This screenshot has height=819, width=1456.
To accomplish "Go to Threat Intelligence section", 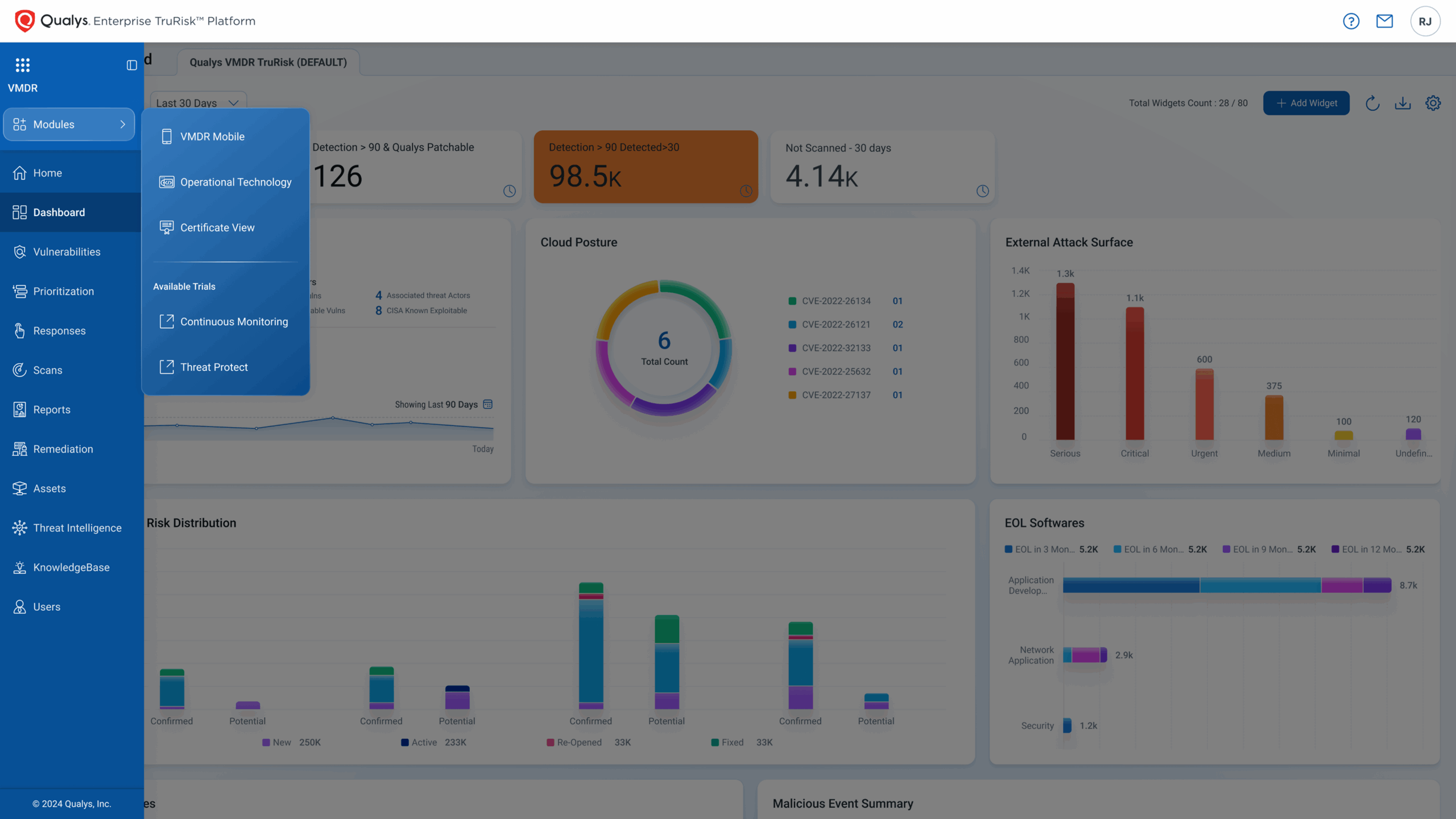I will click(71, 528).
